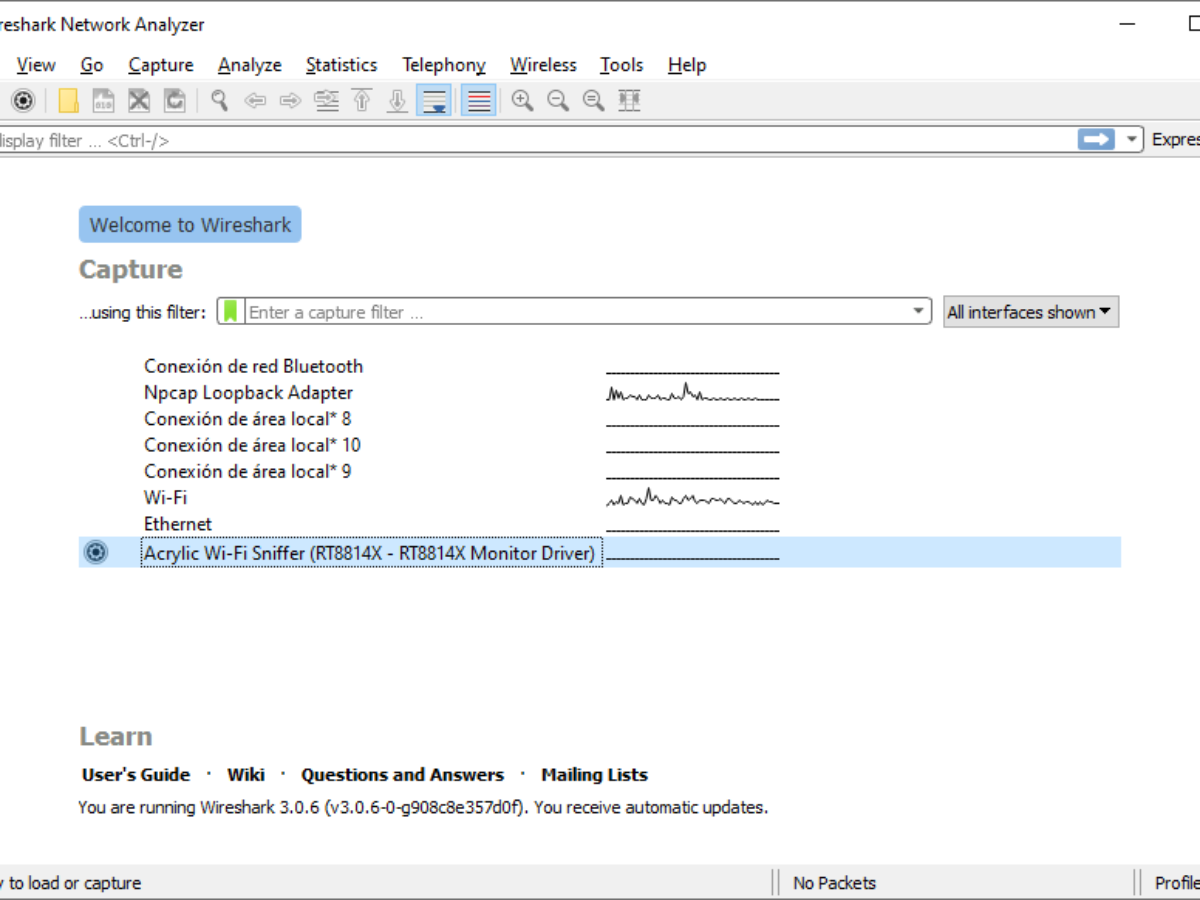1200x900 pixels.
Task: Expand the capture filter dropdown list
Action: click(x=919, y=312)
